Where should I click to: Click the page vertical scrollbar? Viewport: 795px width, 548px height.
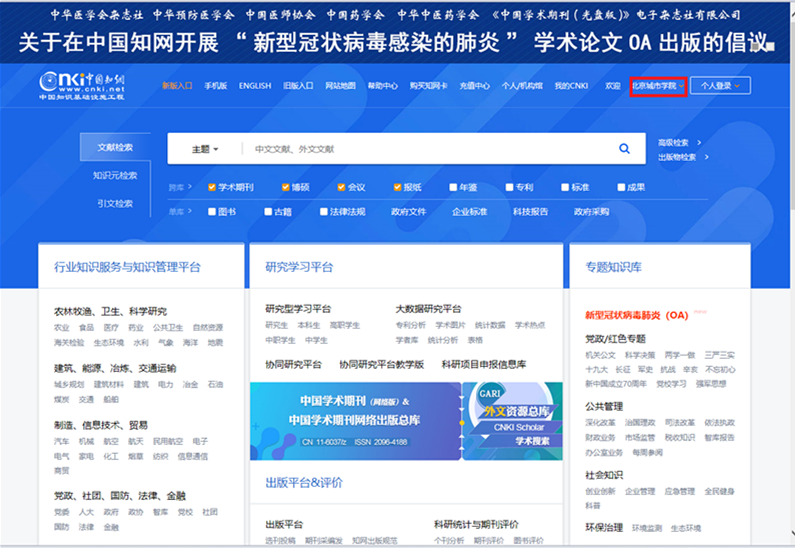click(x=792, y=274)
